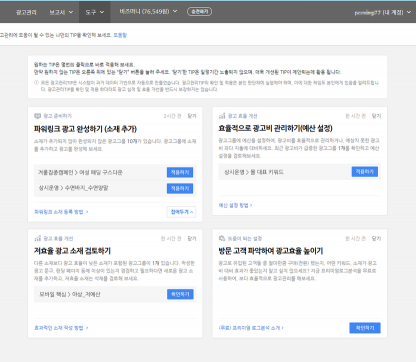Close the 파워링크 광고 완성하기 tip
Viewport: 416px width, 362px height.
(192, 116)
